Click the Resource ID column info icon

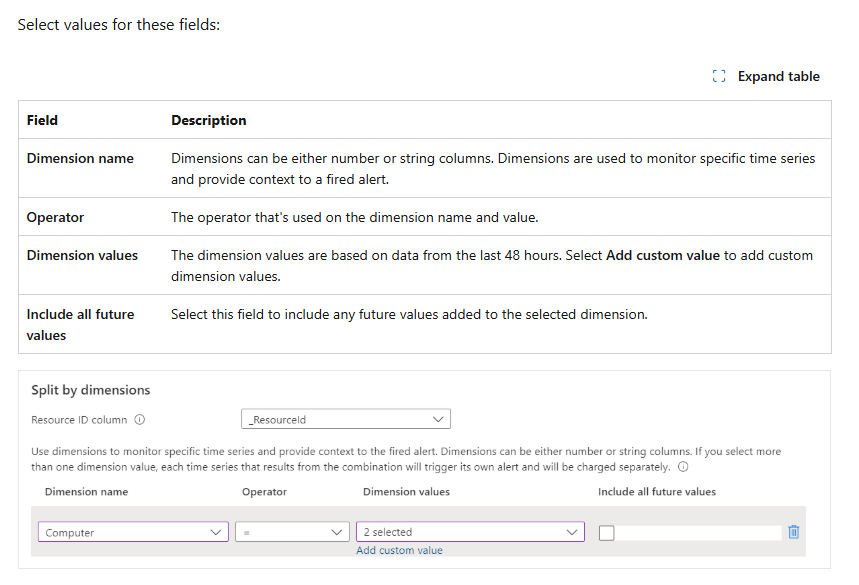(140, 420)
